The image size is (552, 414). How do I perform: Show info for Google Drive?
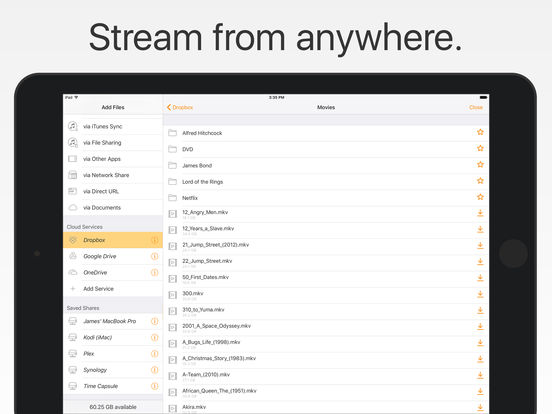point(155,256)
